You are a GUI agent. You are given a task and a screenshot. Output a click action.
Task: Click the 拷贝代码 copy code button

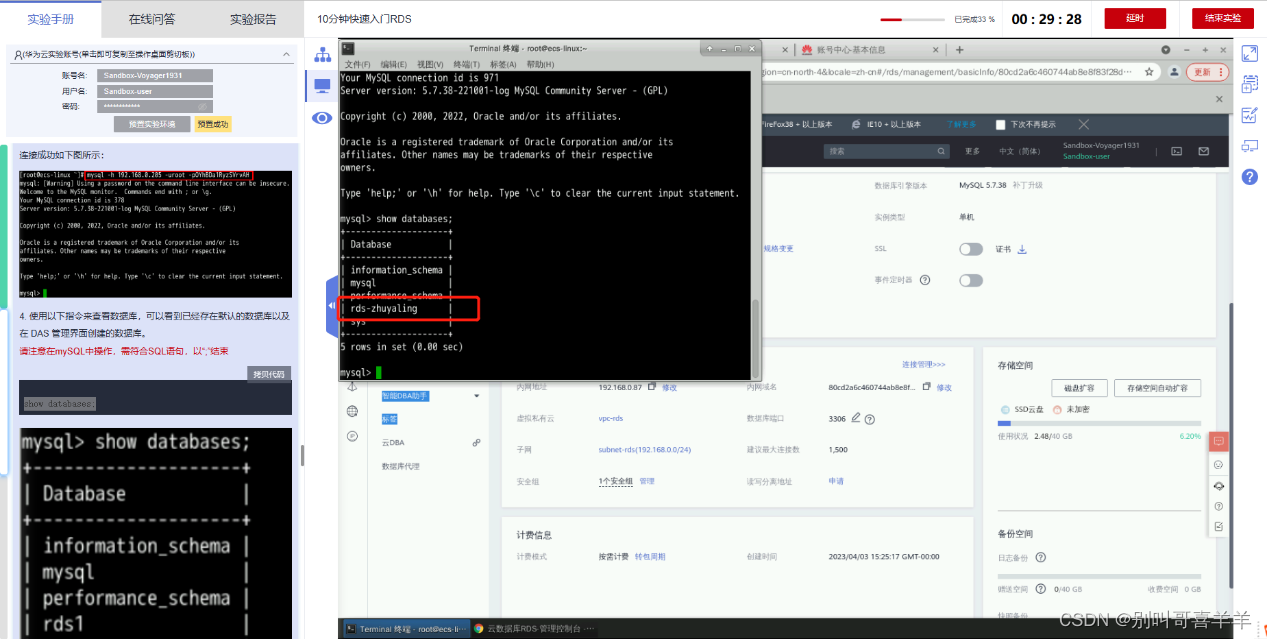tap(269, 373)
